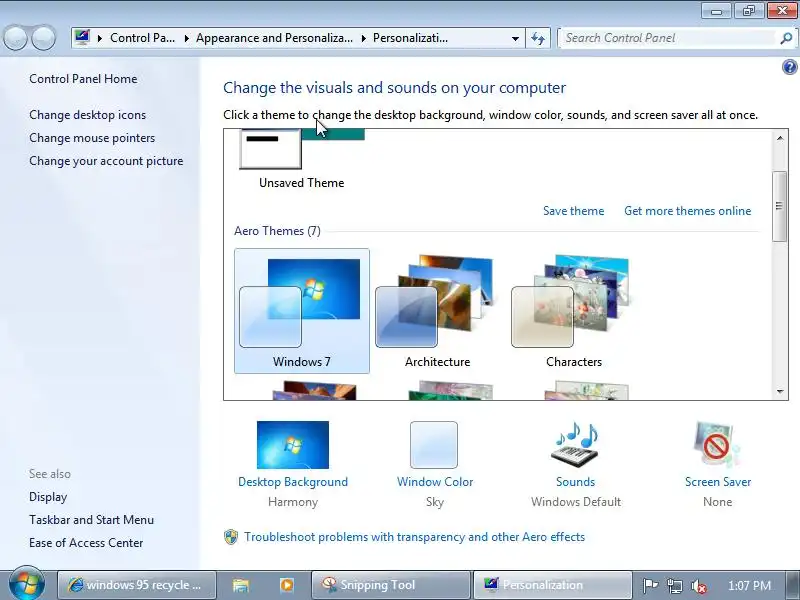The width and height of the screenshot is (800, 600).
Task: Open Windows Explorer from the taskbar
Action: (x=241, y=585)
